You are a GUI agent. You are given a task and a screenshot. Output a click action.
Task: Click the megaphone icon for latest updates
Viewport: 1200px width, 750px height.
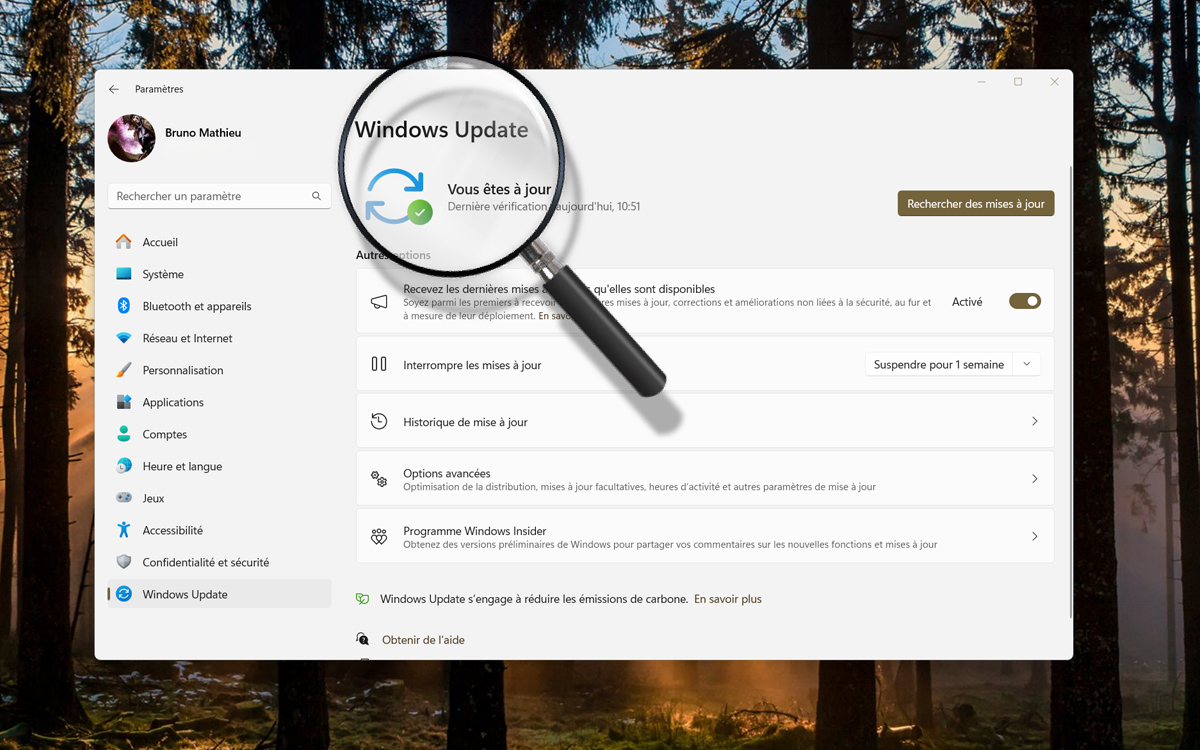pos(379,302)
